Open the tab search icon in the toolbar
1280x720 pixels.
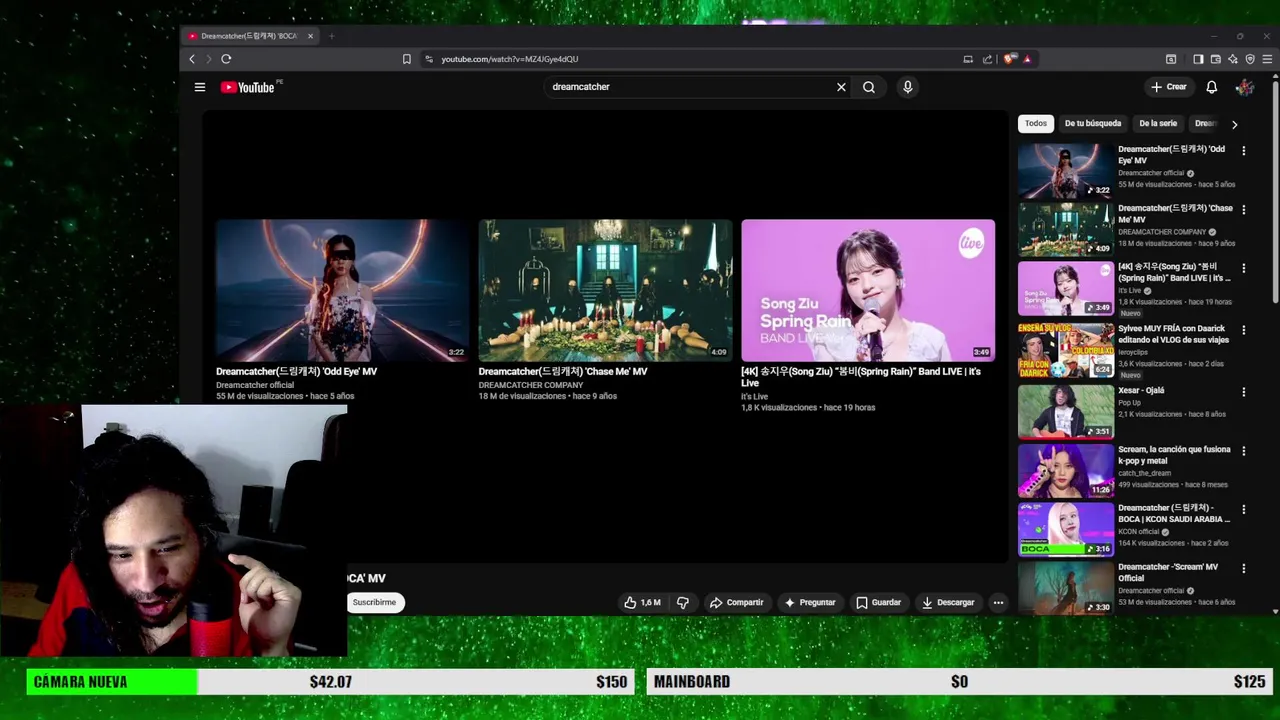click(x=1171, y=59)
